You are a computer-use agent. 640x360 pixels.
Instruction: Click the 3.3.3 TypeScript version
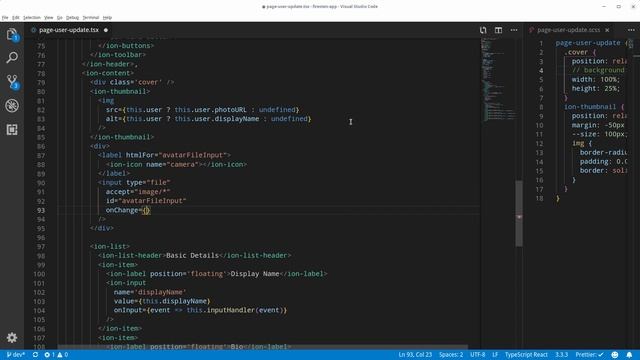tap(561, 355)
